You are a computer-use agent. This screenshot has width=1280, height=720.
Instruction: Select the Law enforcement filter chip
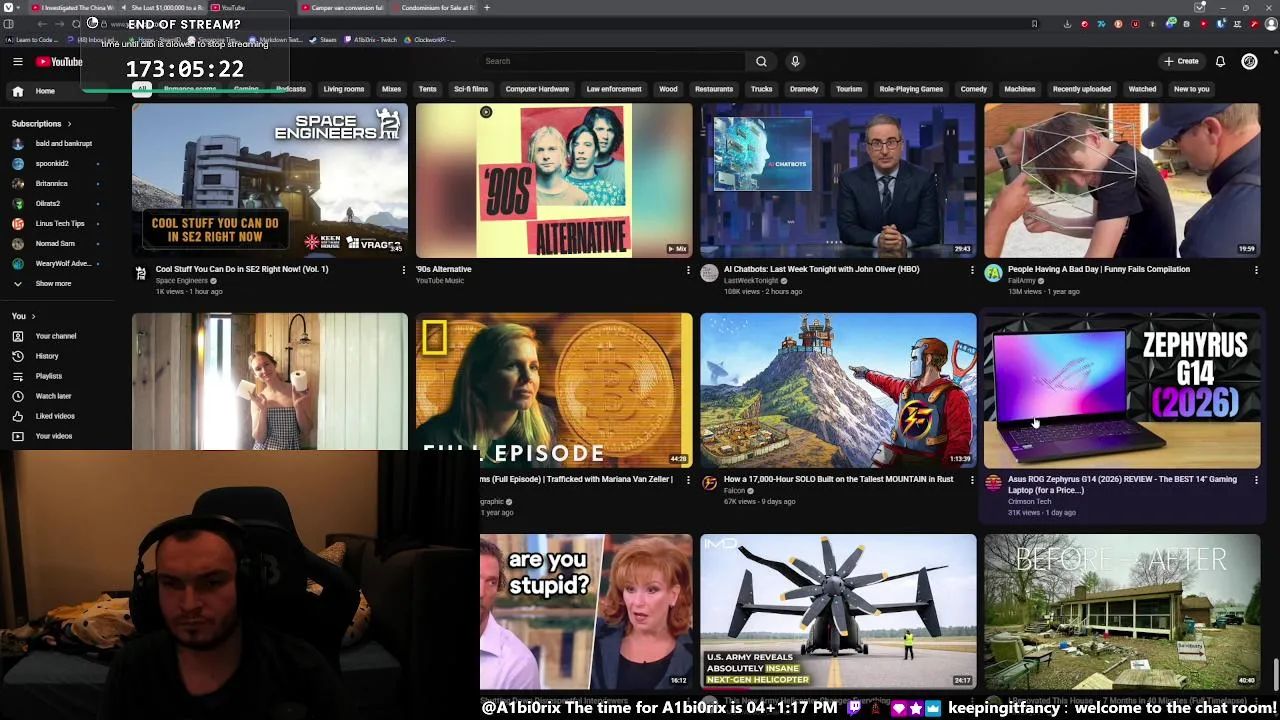click(614, 89)
